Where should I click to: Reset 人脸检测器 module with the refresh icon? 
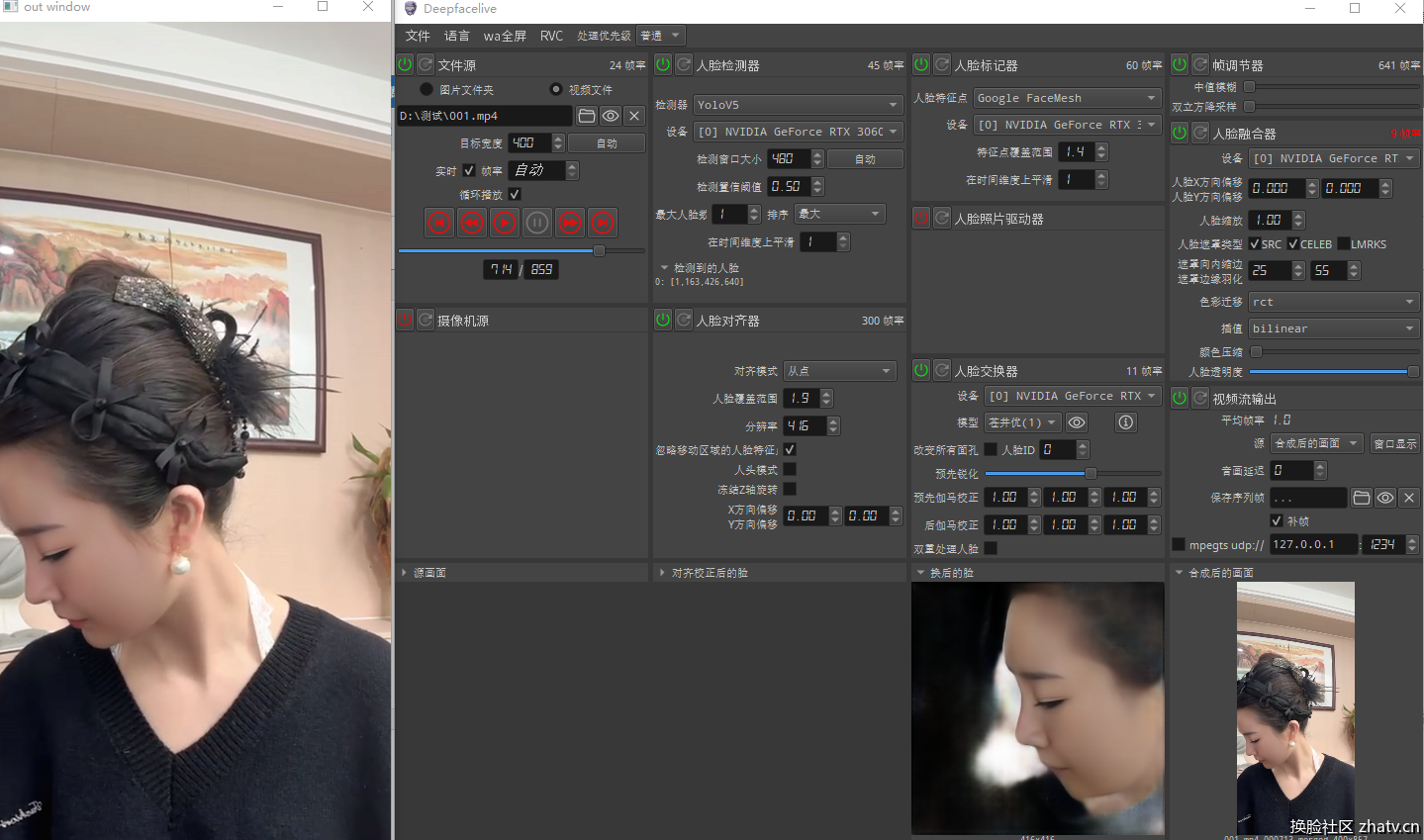[684, 64]
